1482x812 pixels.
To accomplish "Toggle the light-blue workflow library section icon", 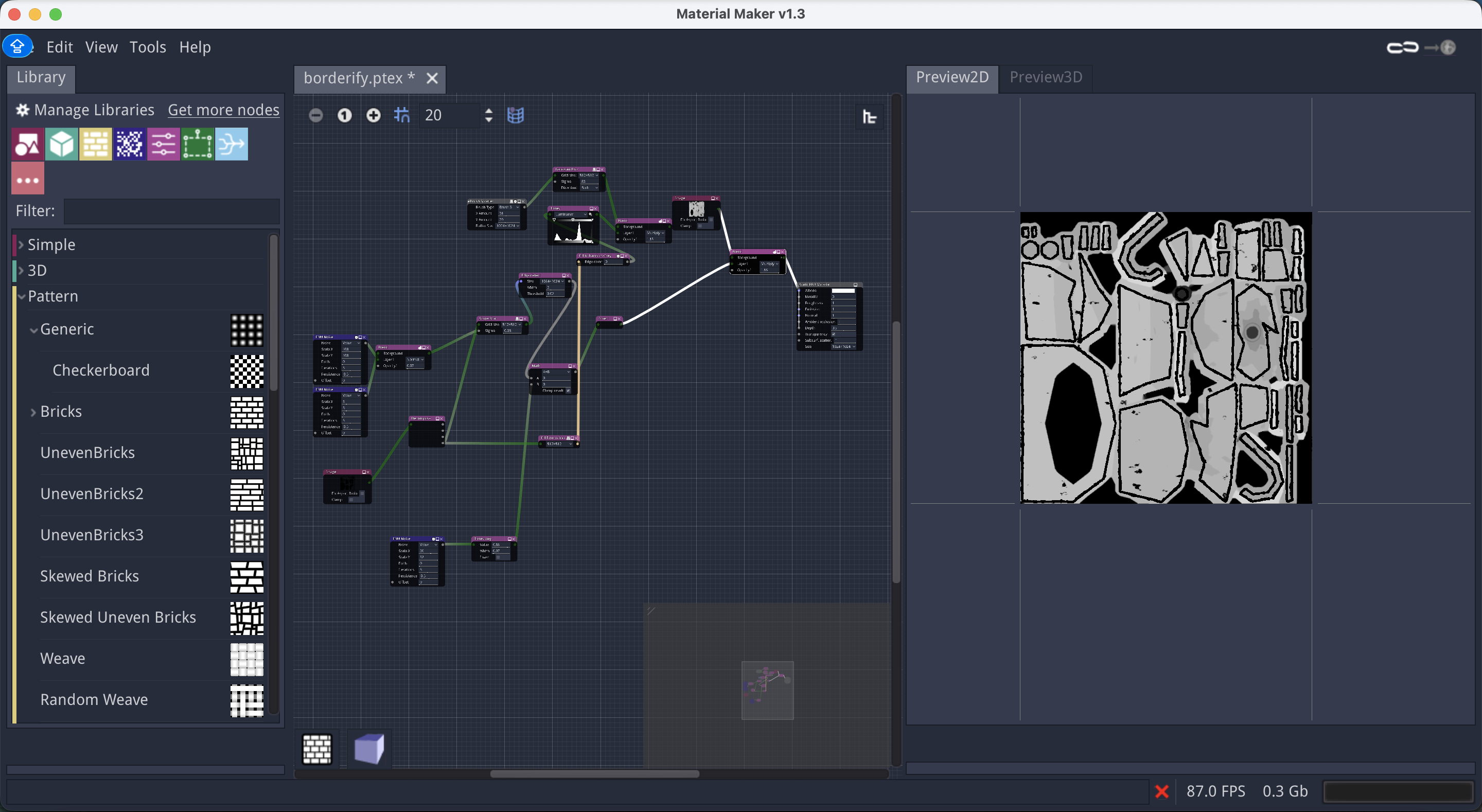I will click(231, 144).
